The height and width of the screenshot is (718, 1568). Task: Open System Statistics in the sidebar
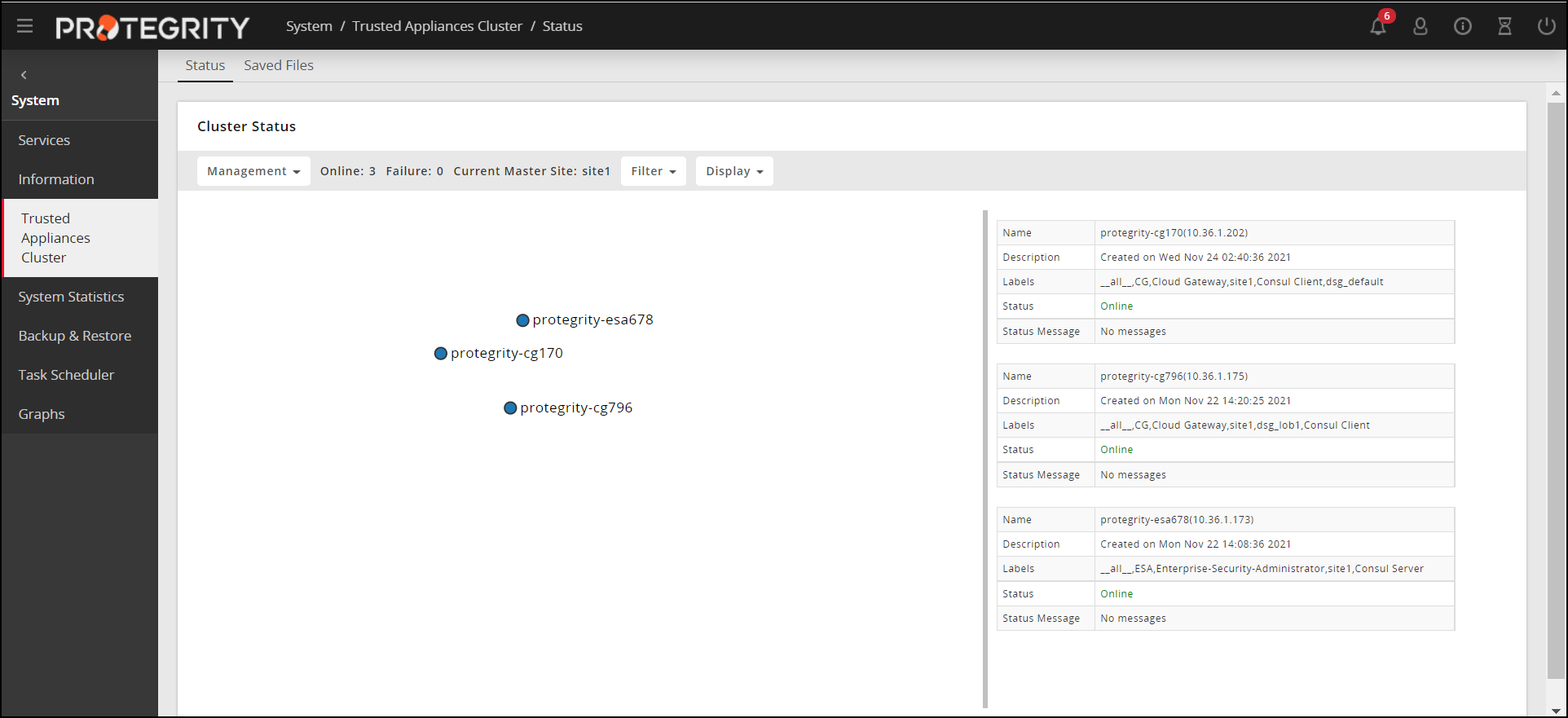(80, 297)
